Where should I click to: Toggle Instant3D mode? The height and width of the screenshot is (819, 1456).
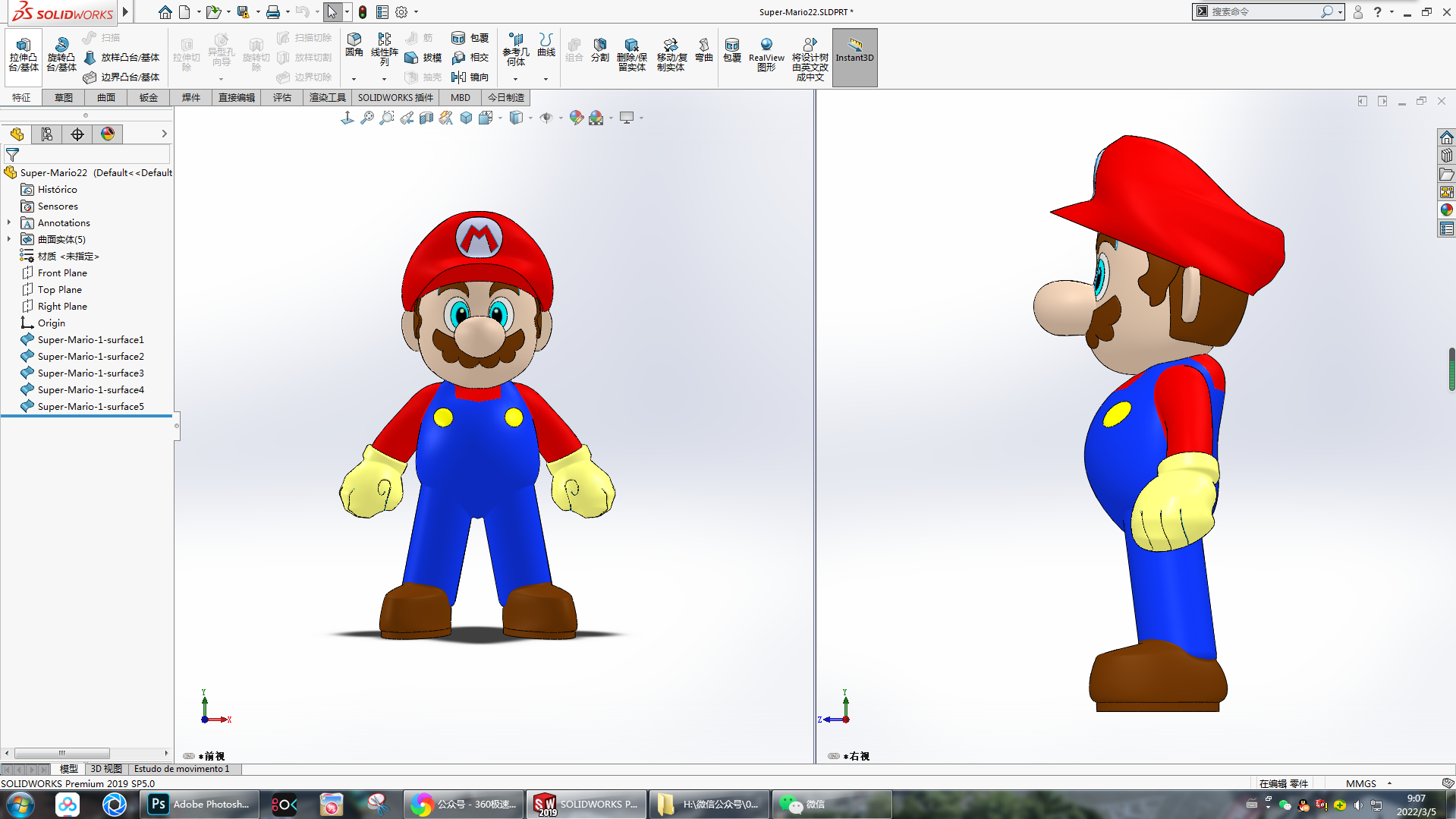855,58
